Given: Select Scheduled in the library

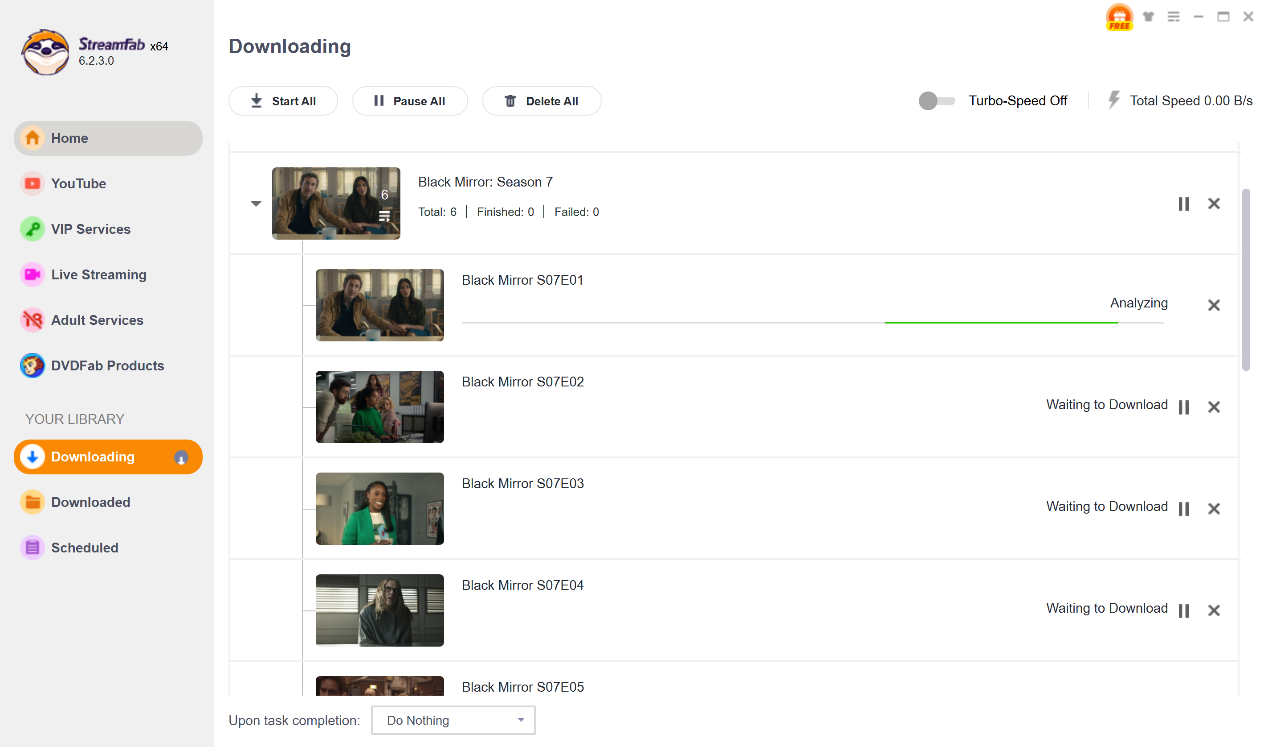Looking at the screenshot, I should pos(108,548).
